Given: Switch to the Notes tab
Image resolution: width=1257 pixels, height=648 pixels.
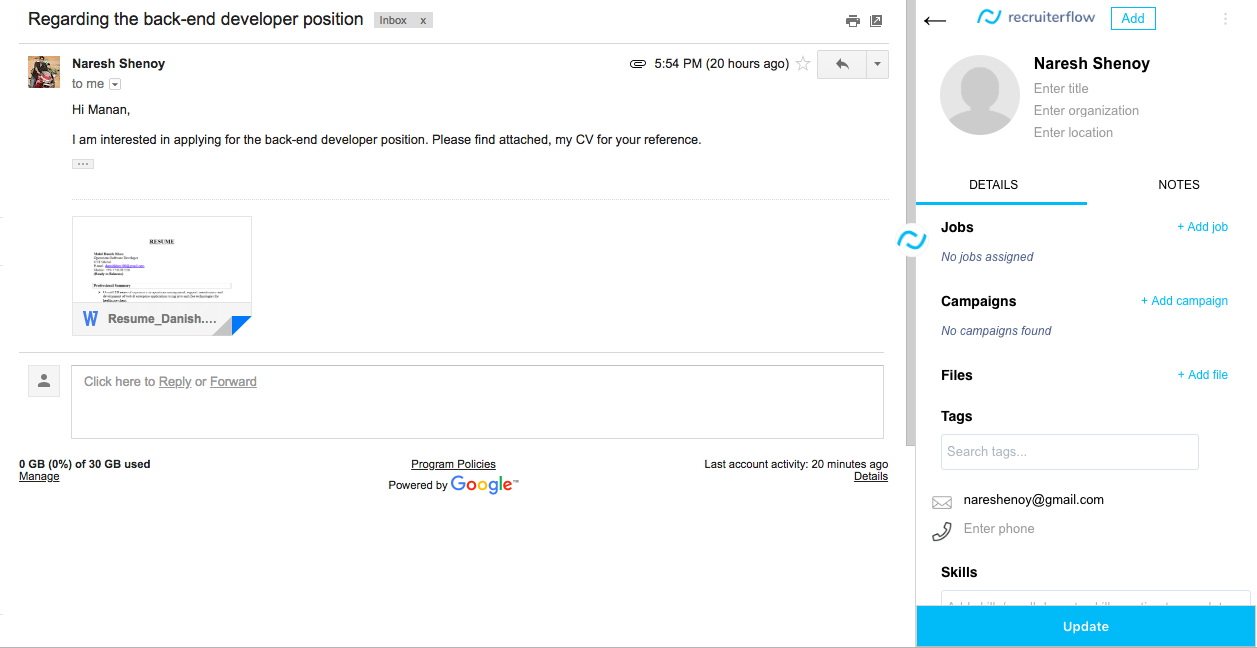Looking at the screenshot, I should [1178, 185].
